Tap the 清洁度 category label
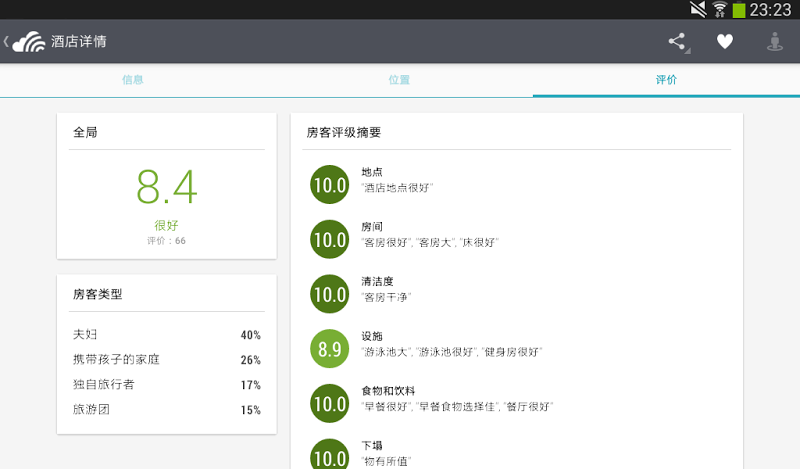Viewport: 800px width, 469px height. pos(378,281)
